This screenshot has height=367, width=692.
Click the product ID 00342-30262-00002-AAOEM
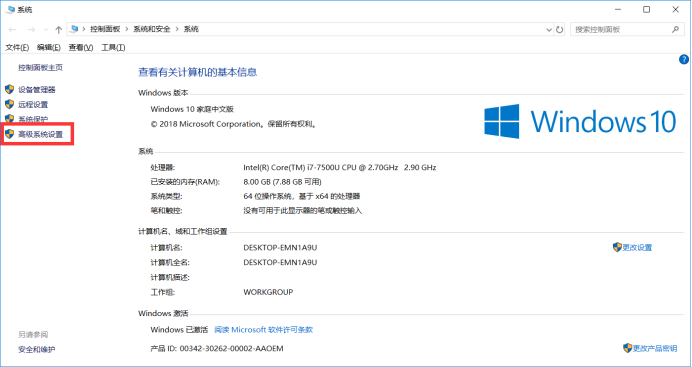(x=231, y=348)
